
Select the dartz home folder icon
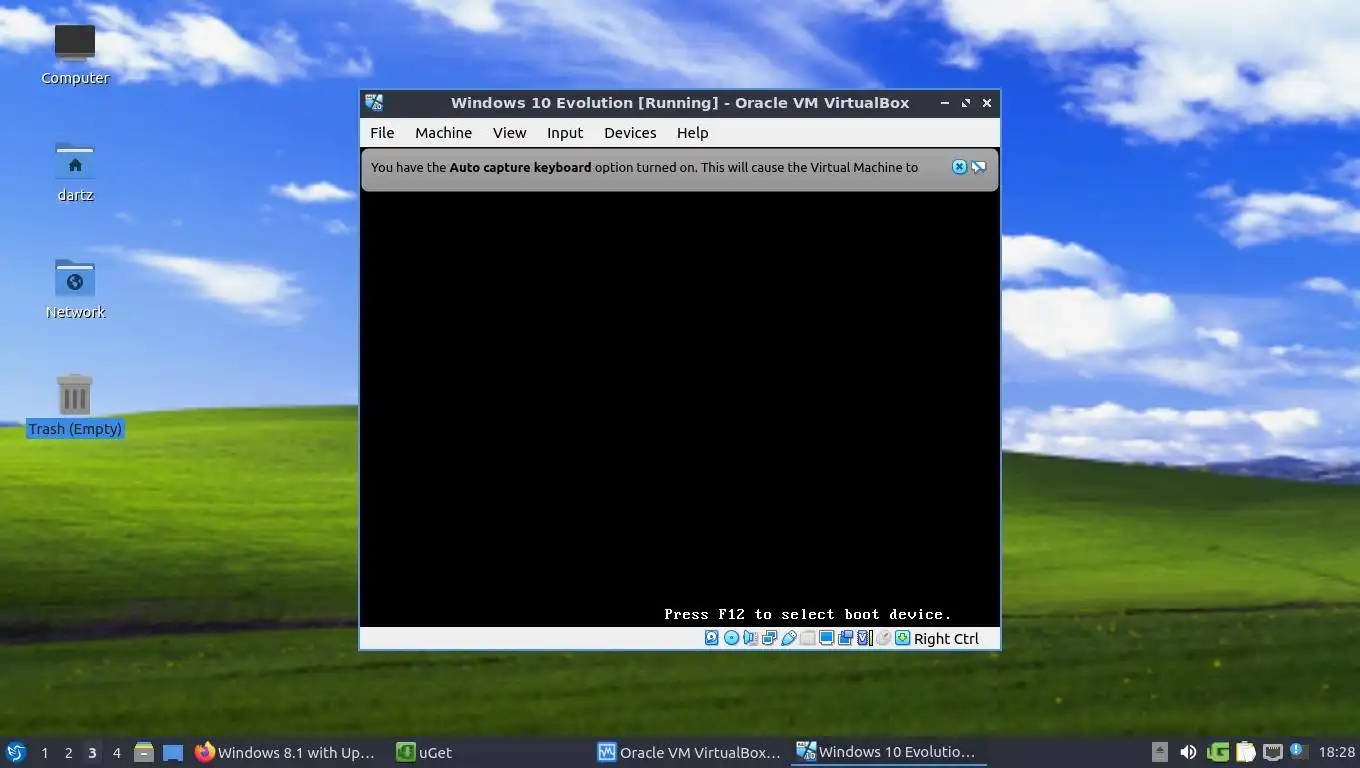tap(75, 172)
